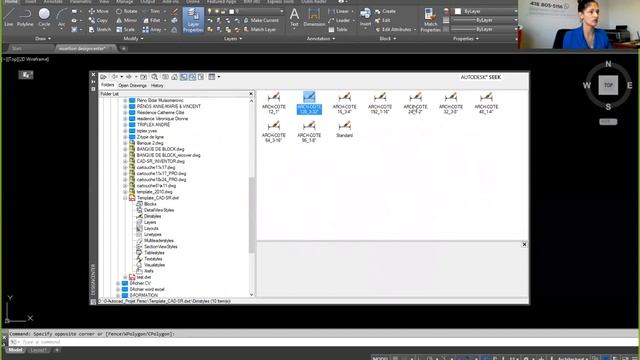The height and width of the screenshot is (360, 640).
Task: Select the Polyline tool
Action: (x=25, y=17)
